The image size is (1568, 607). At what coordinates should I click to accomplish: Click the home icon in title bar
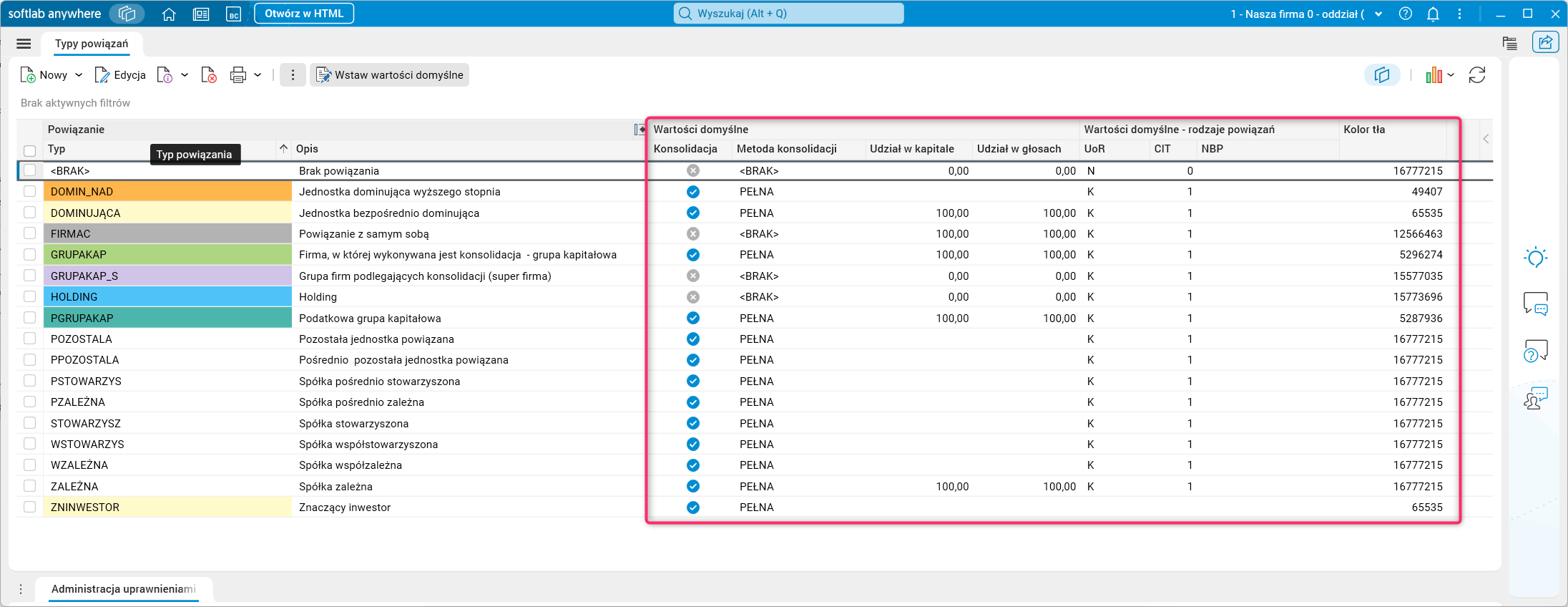(x=169, y=14)
